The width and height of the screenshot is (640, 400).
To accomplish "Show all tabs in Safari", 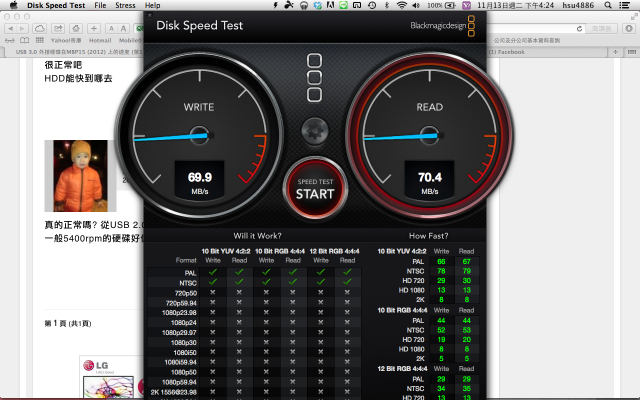I will 631,52.
